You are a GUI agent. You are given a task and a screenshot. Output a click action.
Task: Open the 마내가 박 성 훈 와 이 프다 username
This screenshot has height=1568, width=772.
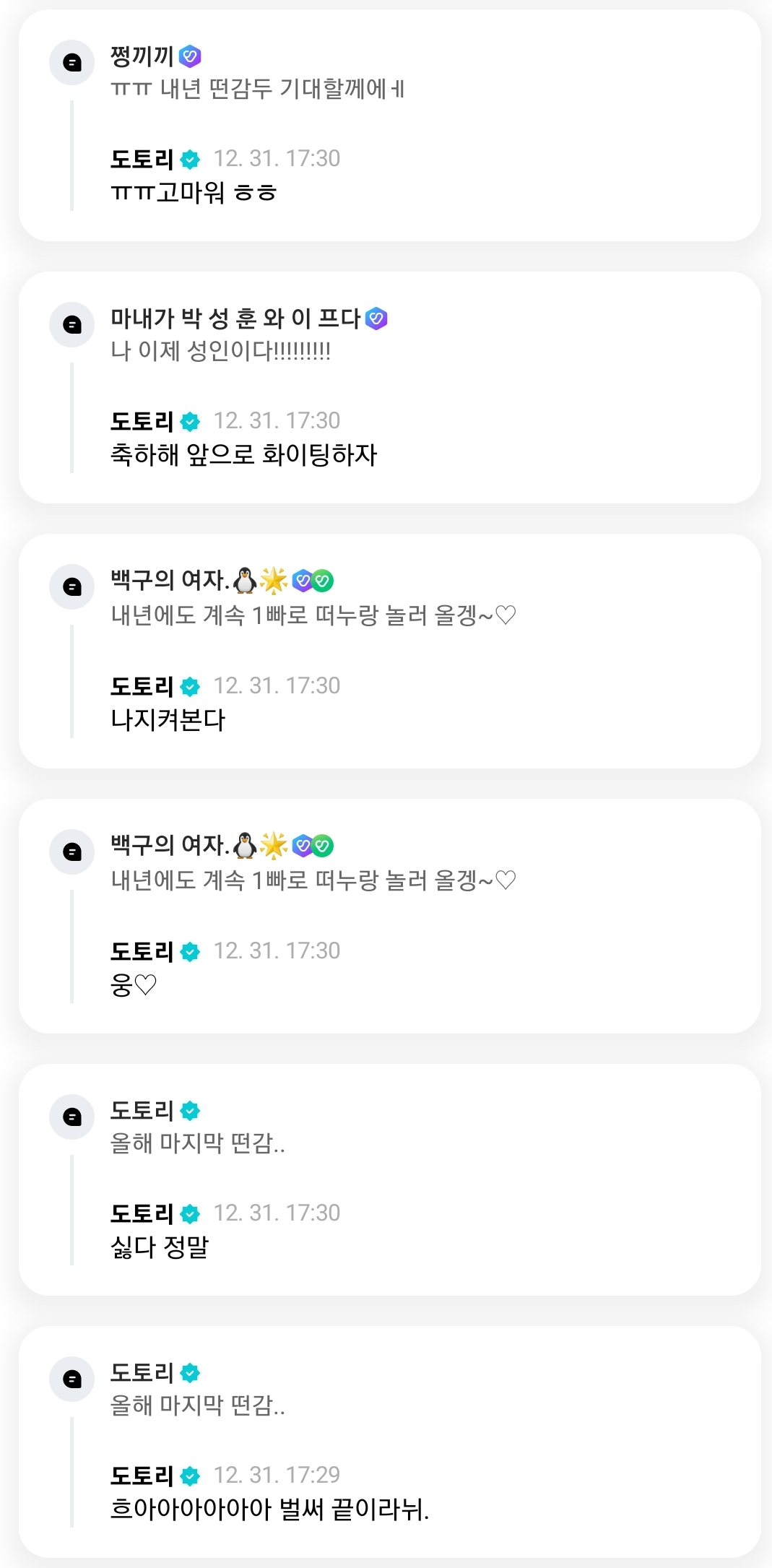[x=235, y=318]
